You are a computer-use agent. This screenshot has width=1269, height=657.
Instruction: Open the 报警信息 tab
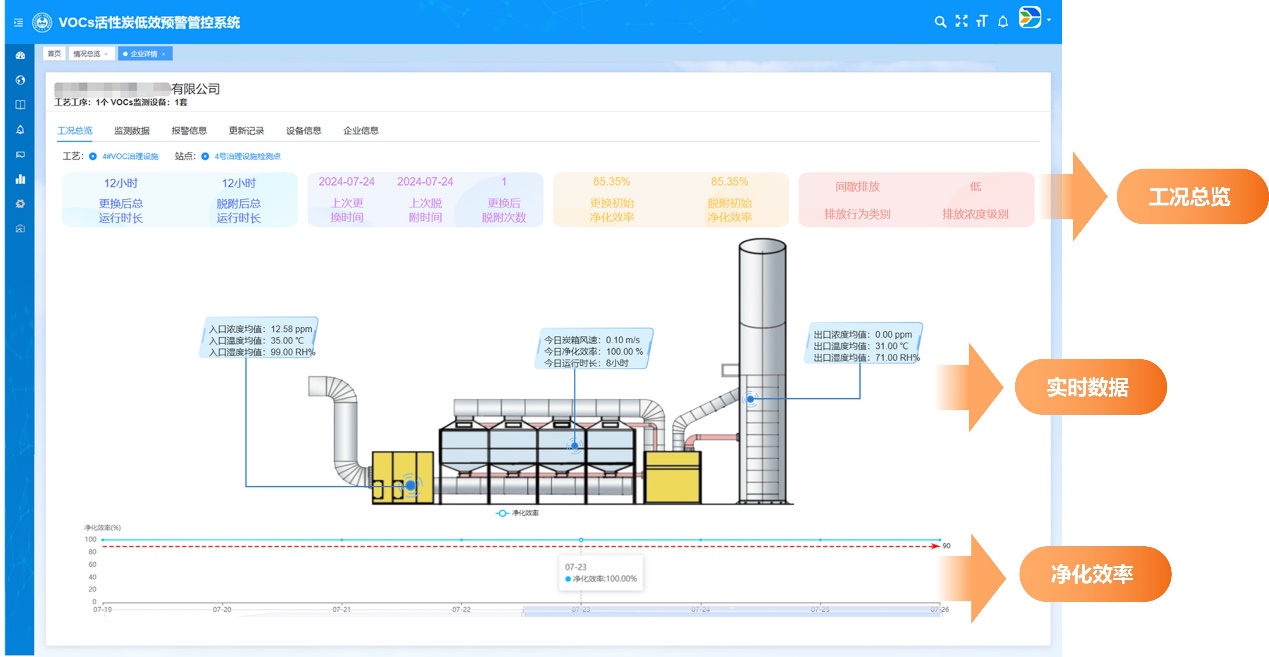[189, 131]
